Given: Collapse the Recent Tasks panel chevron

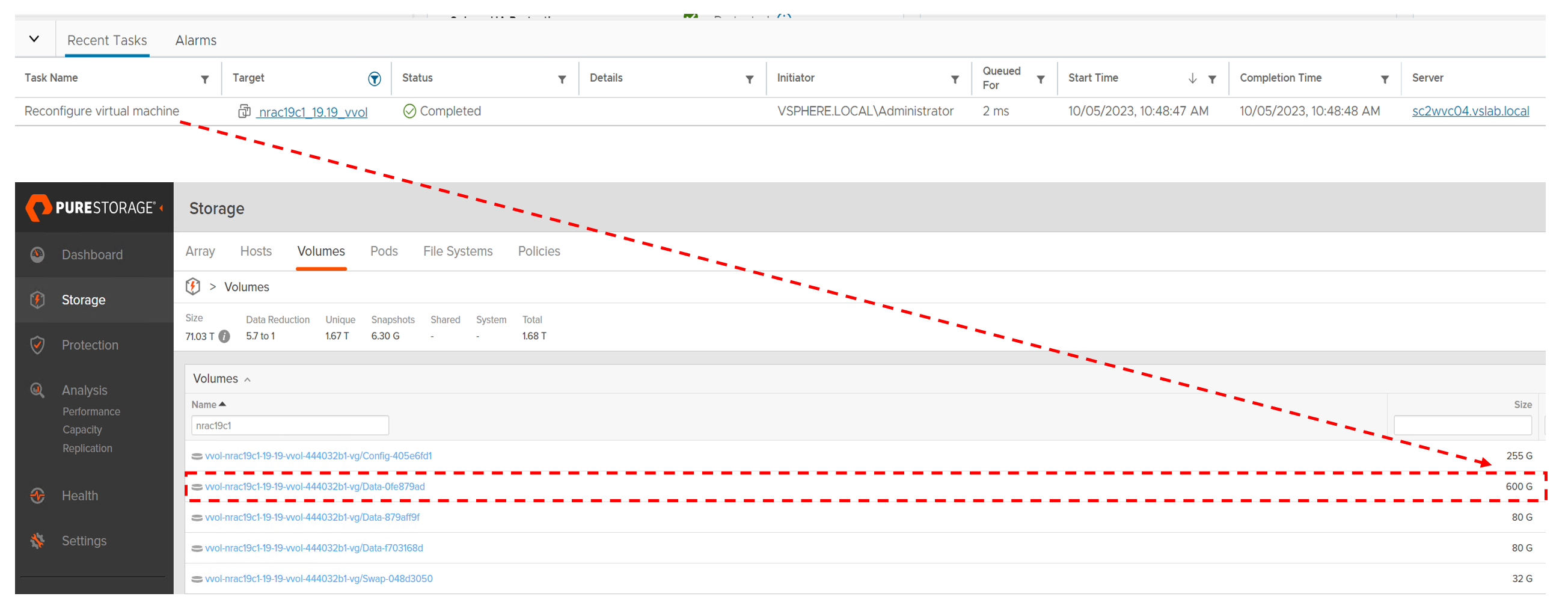Looking at the screenshot, I should pyautogui.click(x=34, y=39).
